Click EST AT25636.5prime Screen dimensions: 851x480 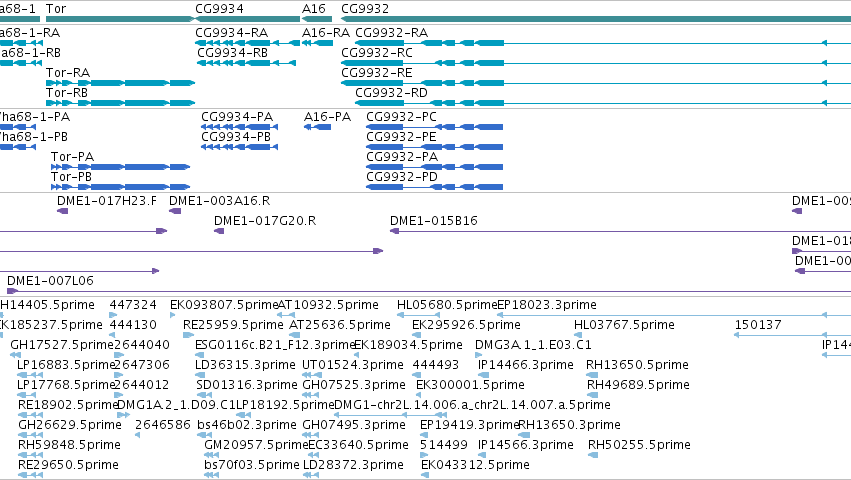[x=340, y=325]
